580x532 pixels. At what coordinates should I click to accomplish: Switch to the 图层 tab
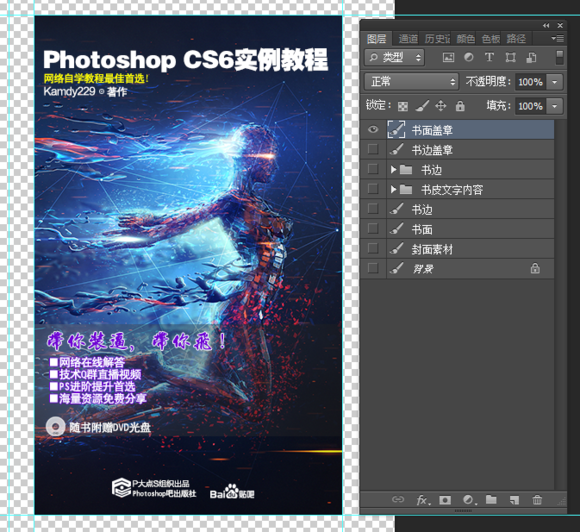click(377, 38)
